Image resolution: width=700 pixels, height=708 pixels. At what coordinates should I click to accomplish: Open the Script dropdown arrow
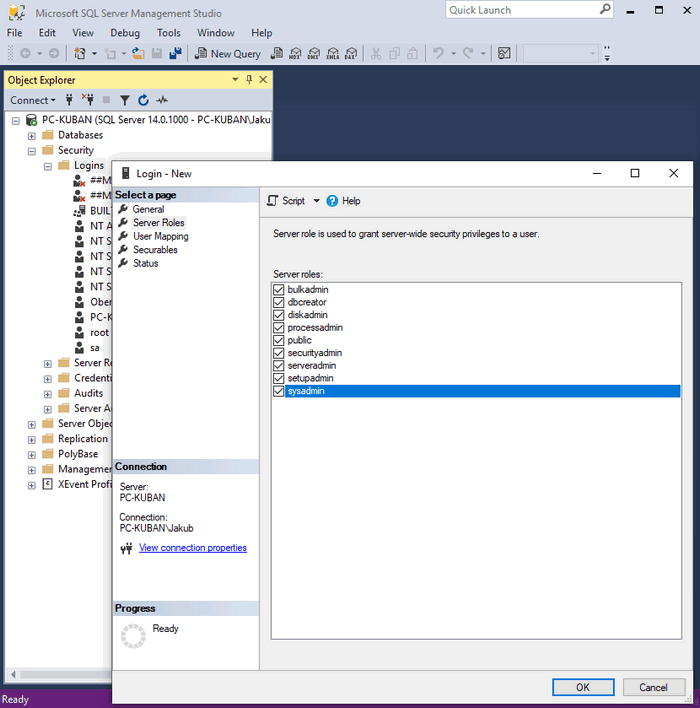[317, 201]
